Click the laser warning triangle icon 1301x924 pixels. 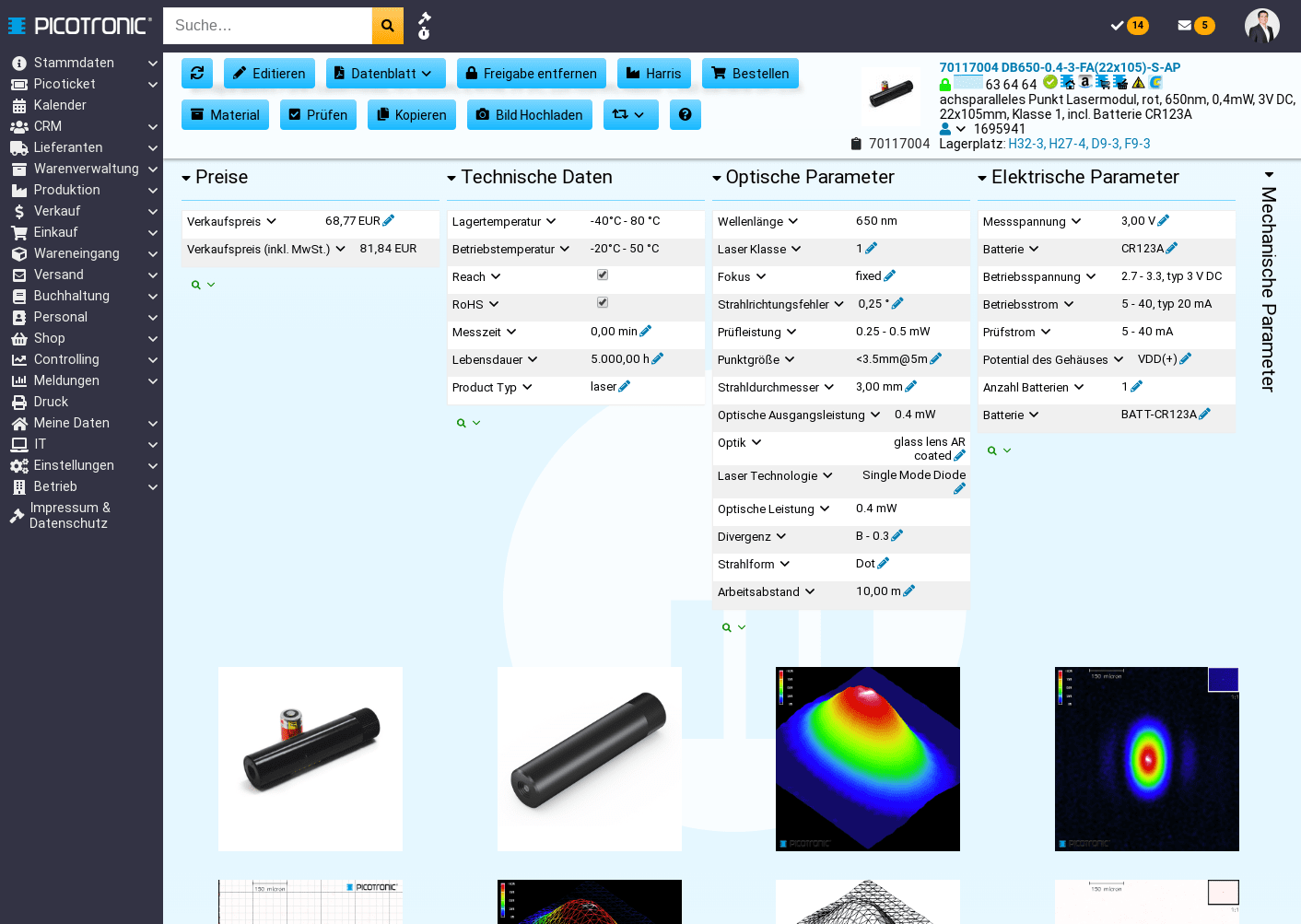(1139, 82)
